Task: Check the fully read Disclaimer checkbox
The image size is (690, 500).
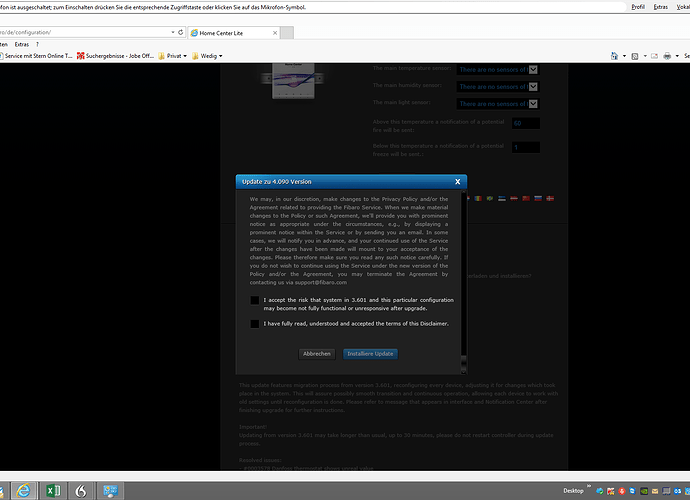Action: 254,324
